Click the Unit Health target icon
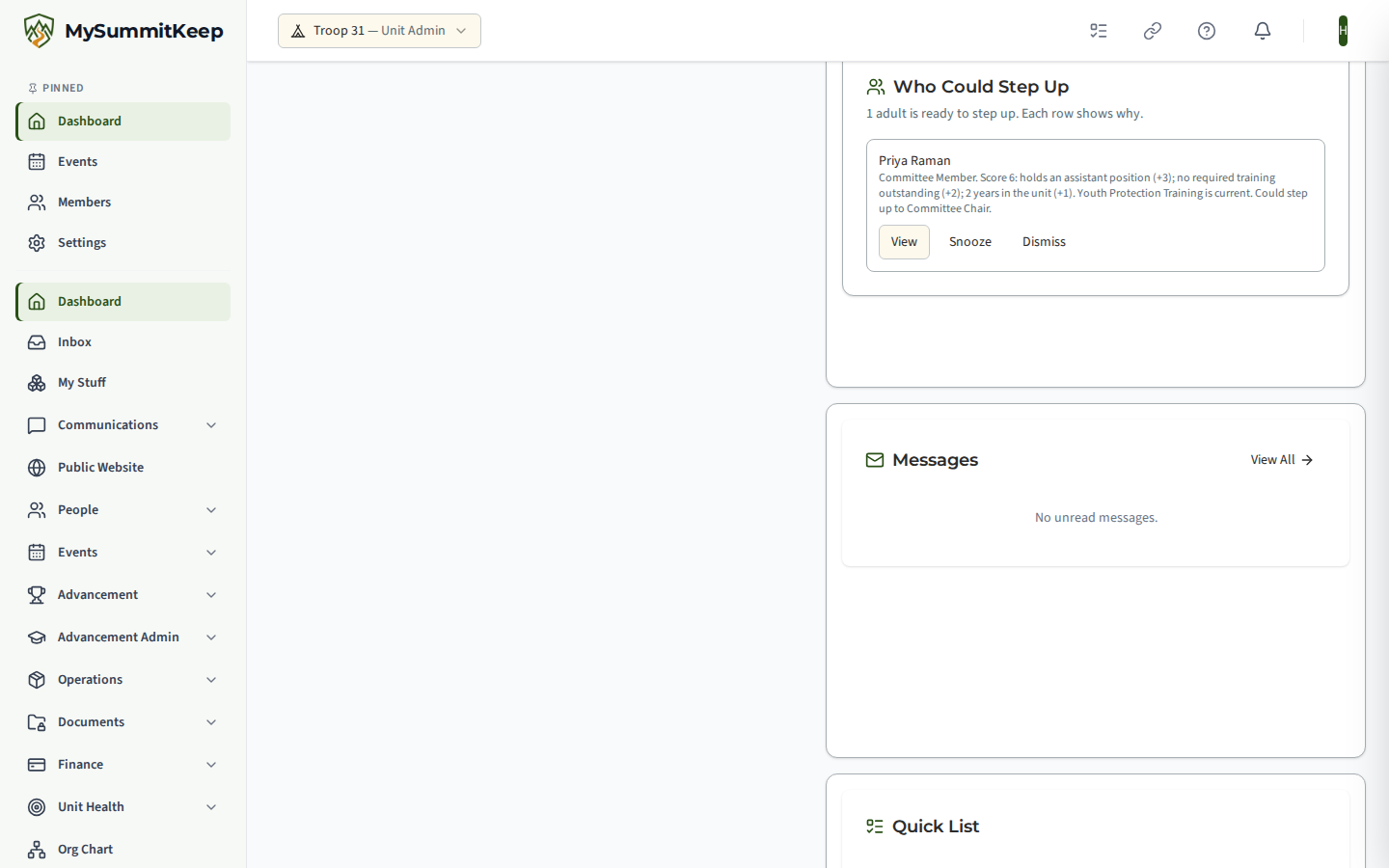Screen dimensions: 1389x868 pos(37,807)
